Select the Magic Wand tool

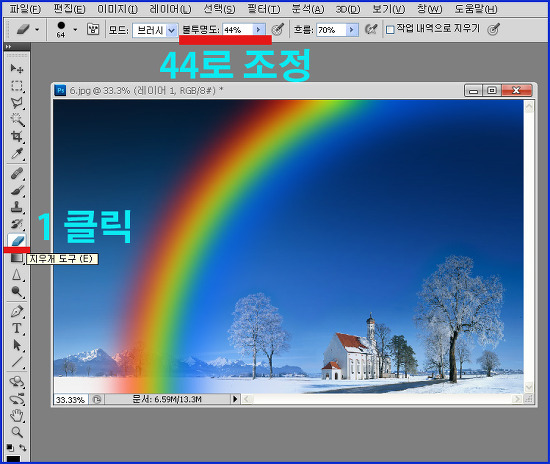(16, 120)
